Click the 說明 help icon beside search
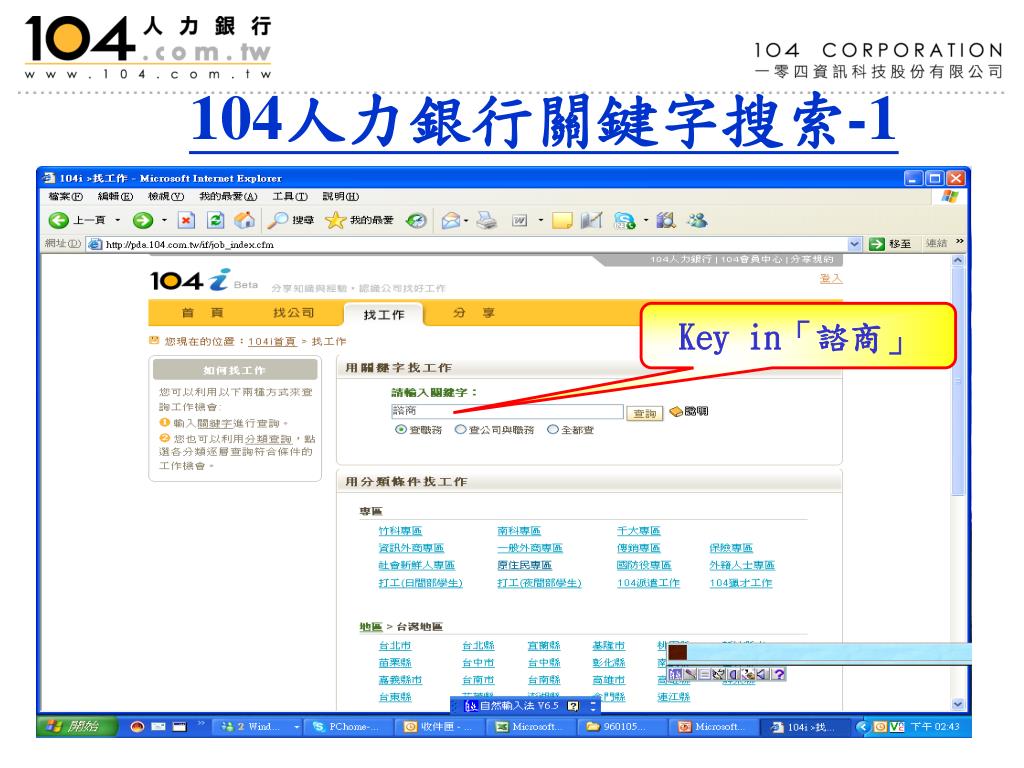1024x768 pixels. point(689,411)
